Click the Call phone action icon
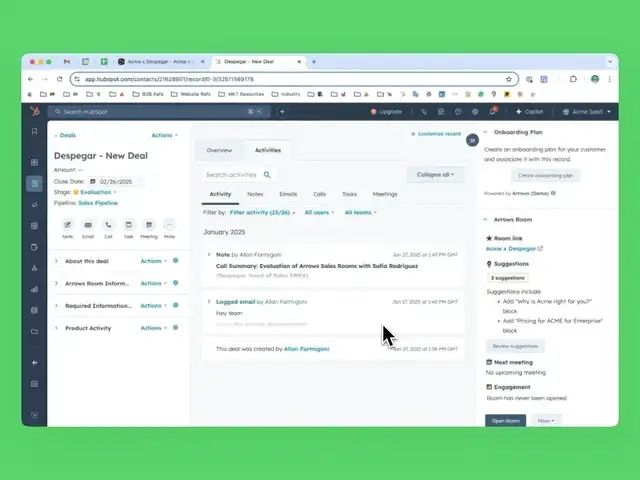The height and width of the screenshot is (480, 640). (x=108, y=225)
